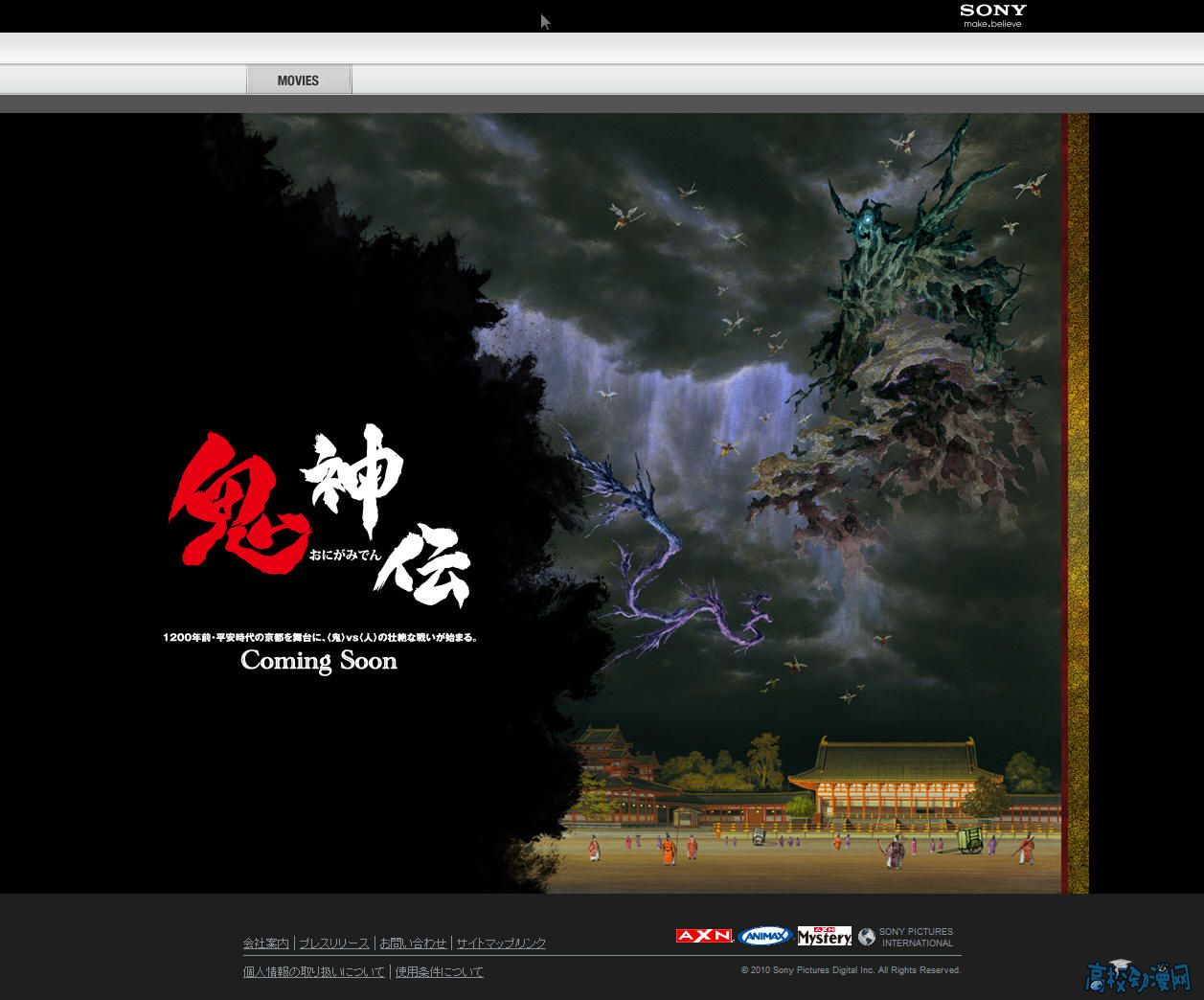Open the MOVIES tab

click(299, 80)
